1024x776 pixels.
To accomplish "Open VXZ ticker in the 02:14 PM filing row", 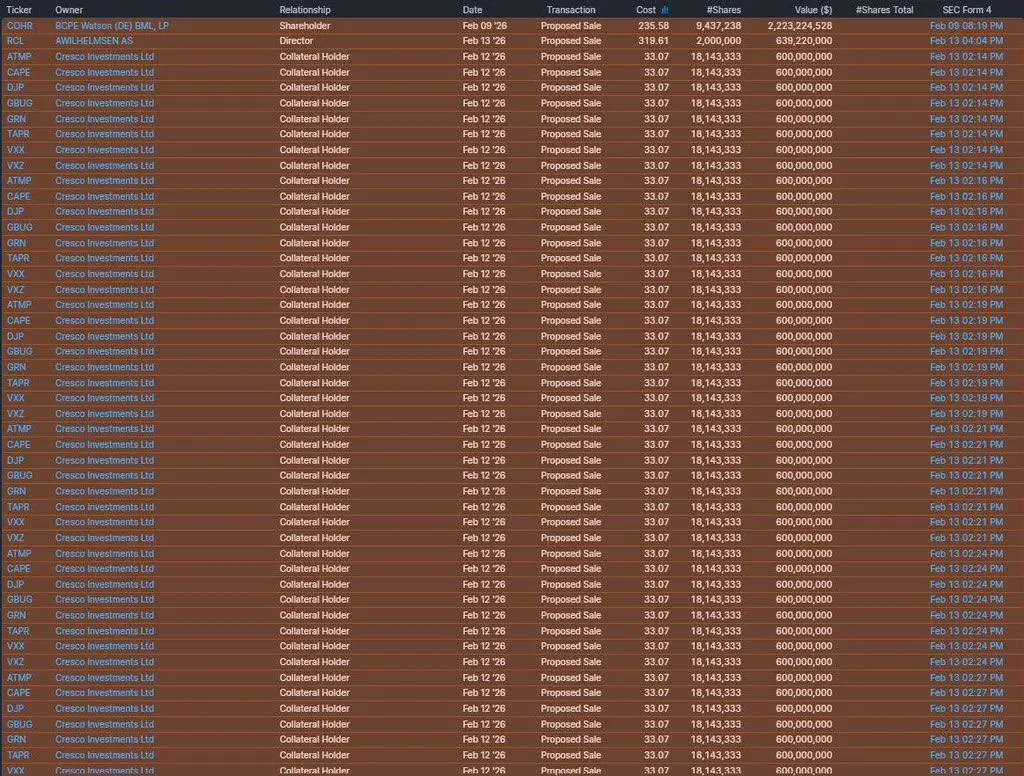I will point(16,166).
